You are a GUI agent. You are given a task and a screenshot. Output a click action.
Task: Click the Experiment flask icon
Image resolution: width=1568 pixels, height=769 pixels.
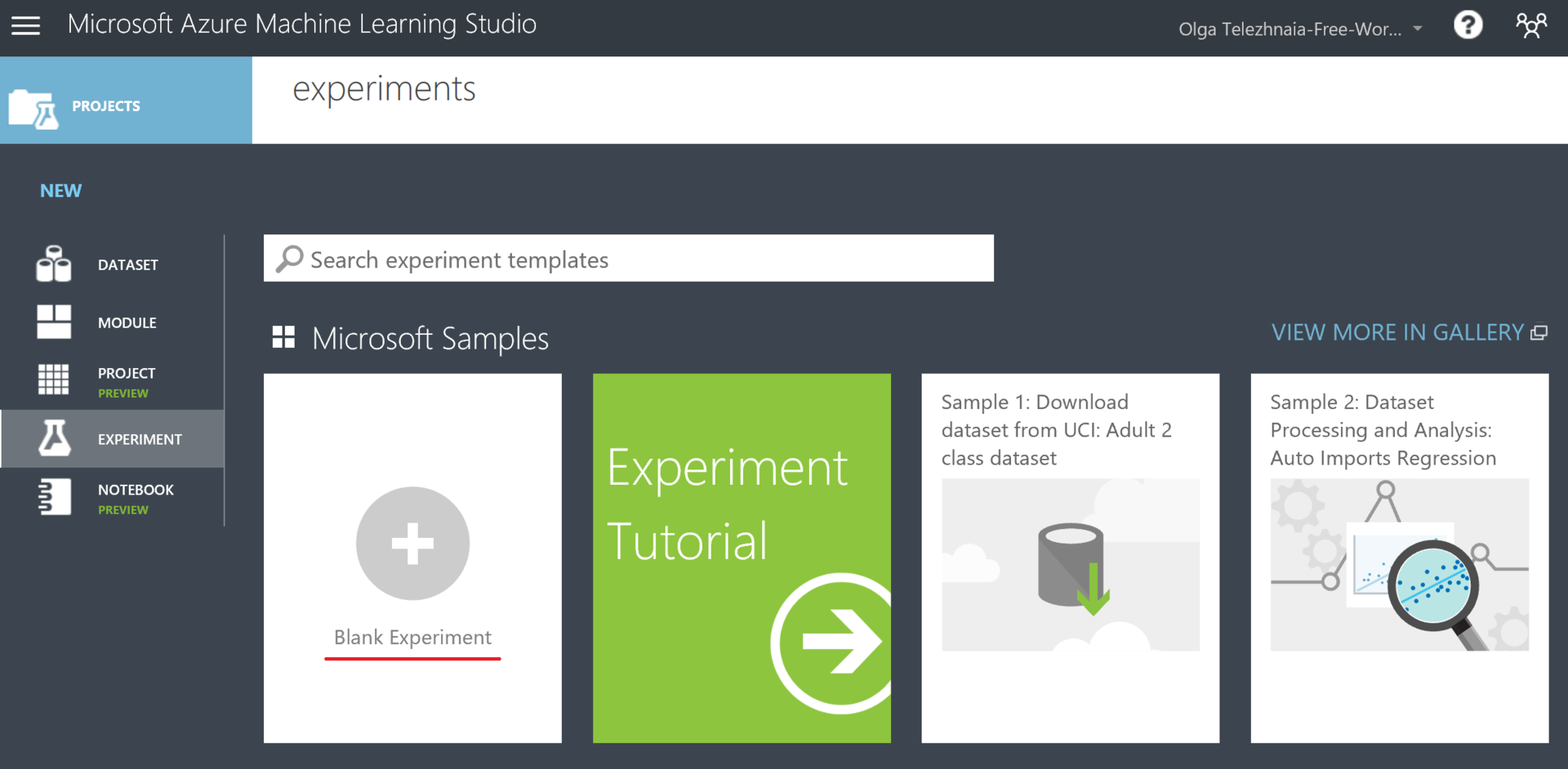tap(54, 438)
